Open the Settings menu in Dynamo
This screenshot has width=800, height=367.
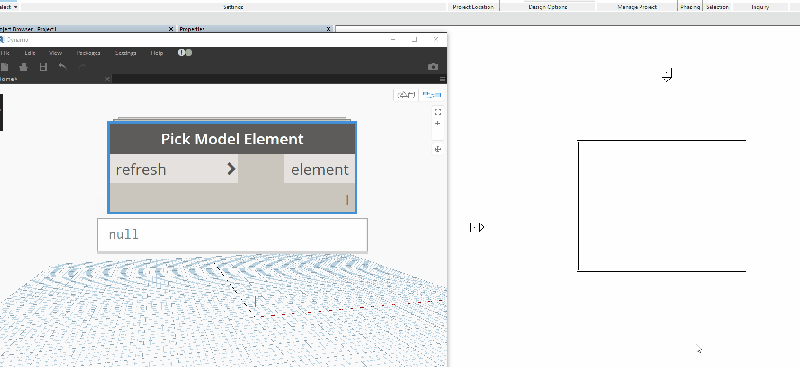(126, 53)
